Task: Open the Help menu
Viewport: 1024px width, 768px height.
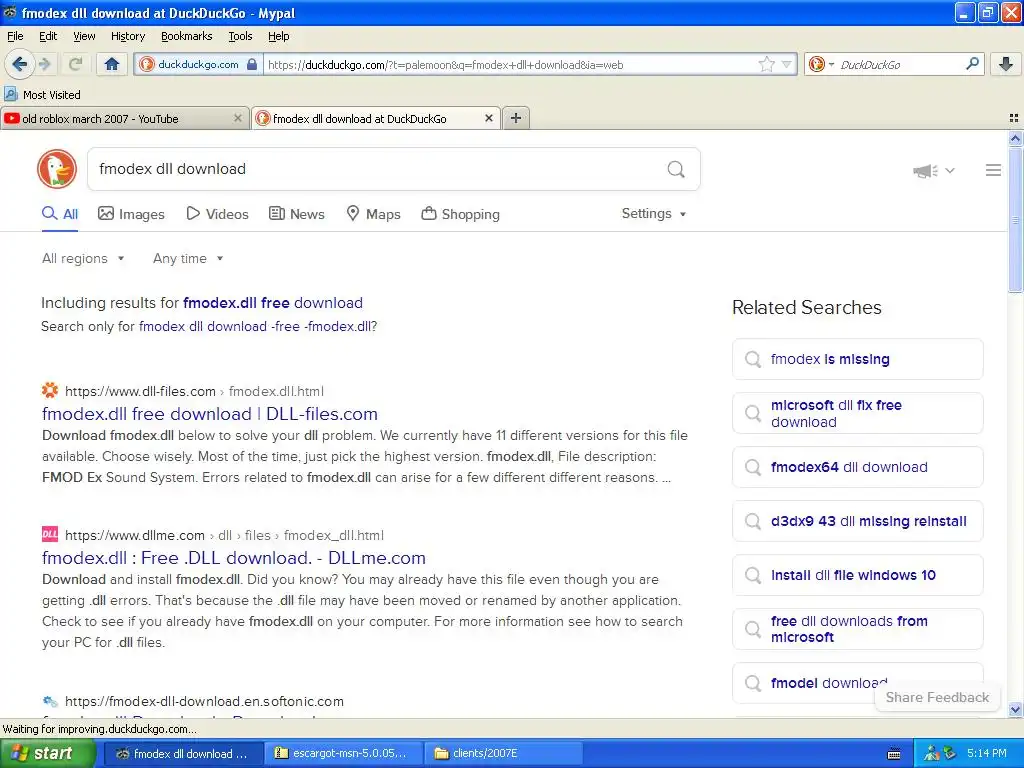Action: tap(278, 36)
